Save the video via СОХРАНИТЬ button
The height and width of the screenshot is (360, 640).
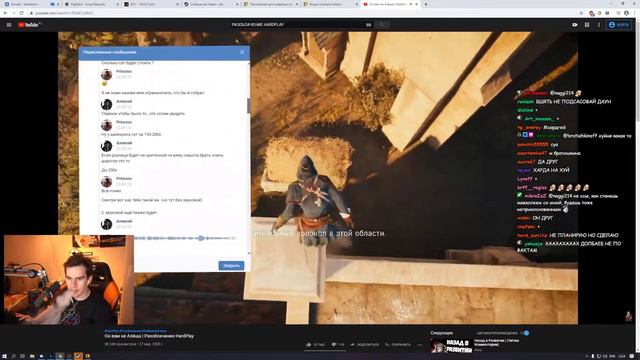point(398,344)
